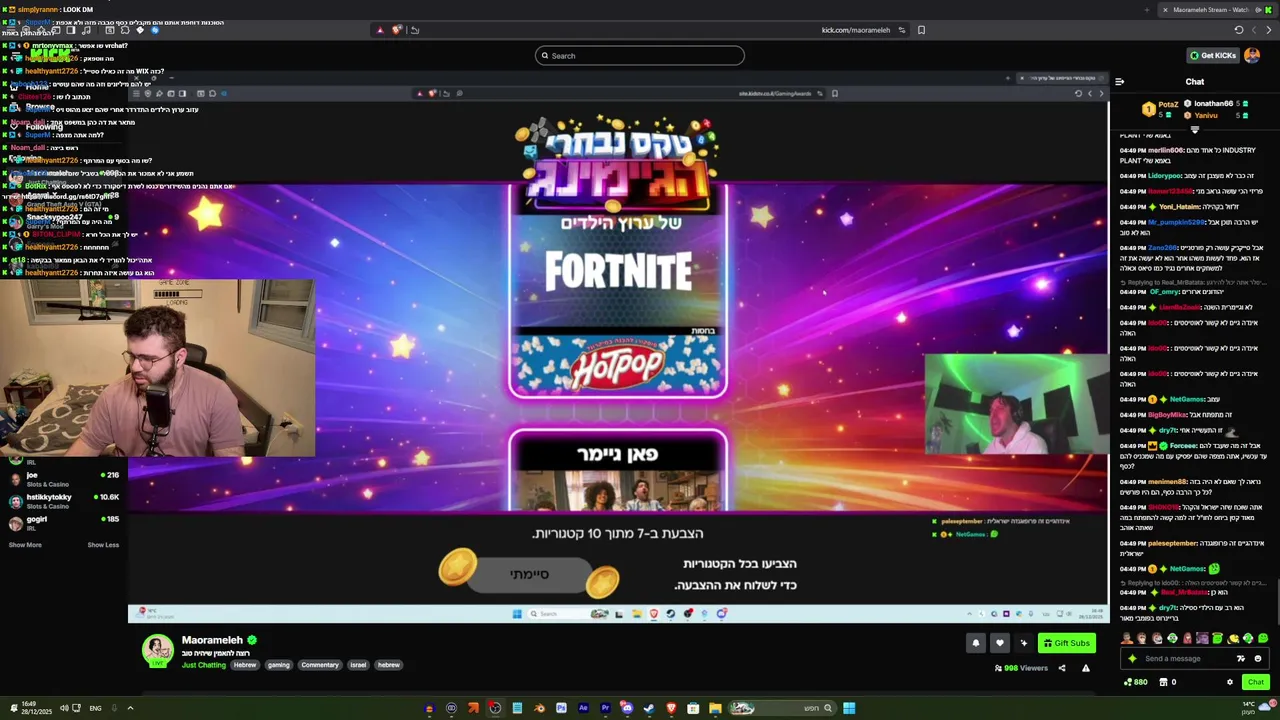Click the lonathan66 gifter name in chat
Viewport: 1280px width, 720px height.
click(1213, 104)
